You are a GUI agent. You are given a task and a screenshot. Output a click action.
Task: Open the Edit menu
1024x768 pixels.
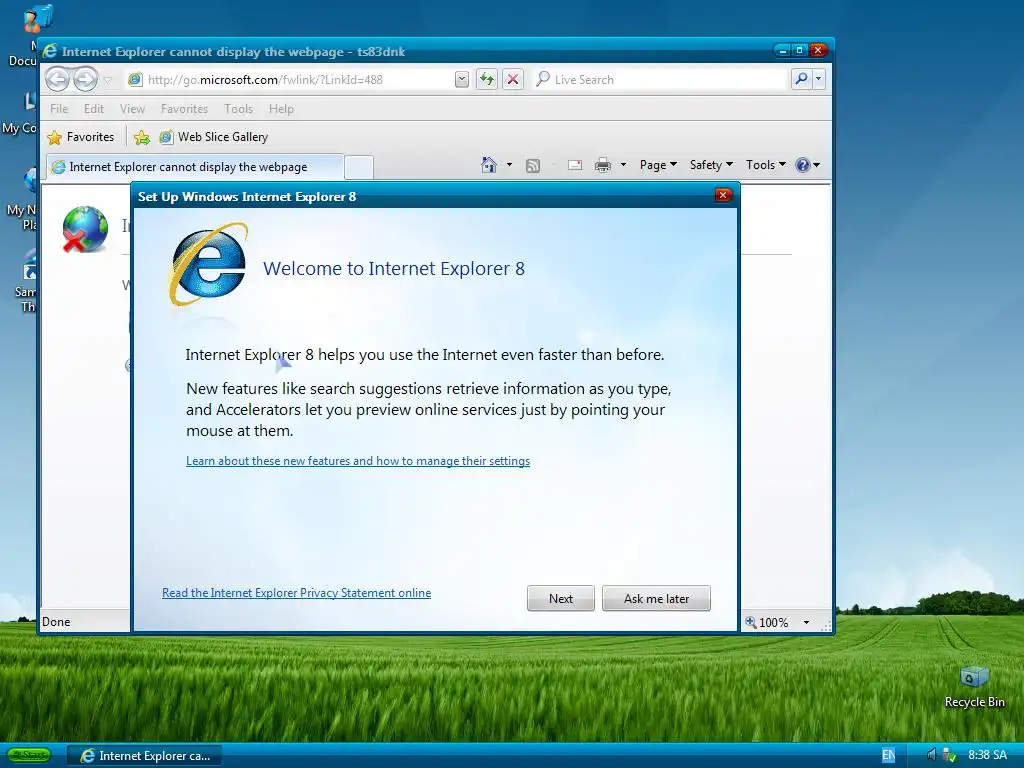(93, 109)
